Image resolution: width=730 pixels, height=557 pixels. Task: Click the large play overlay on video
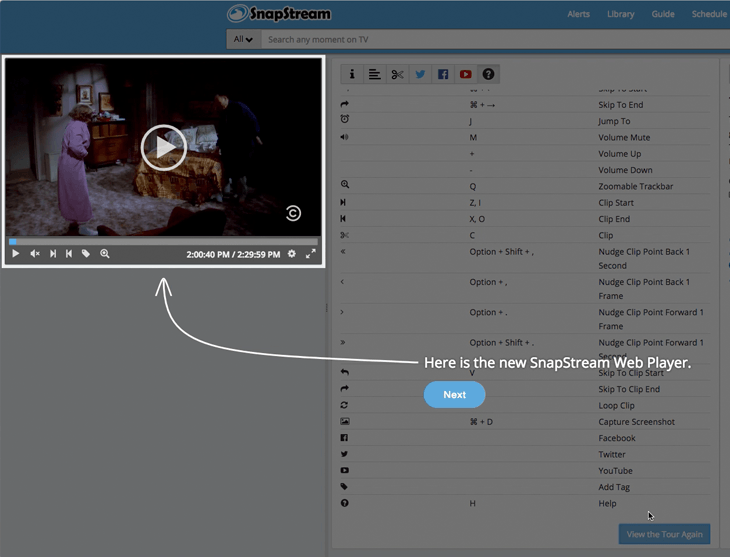(163, 148)
